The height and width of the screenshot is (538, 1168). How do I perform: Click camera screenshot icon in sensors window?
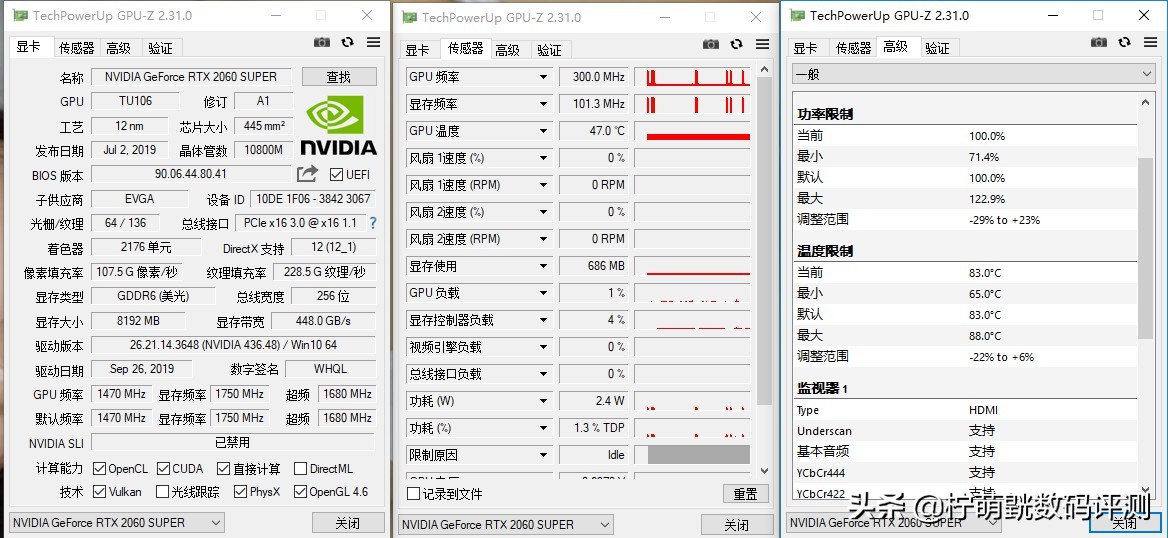(711, 44)
